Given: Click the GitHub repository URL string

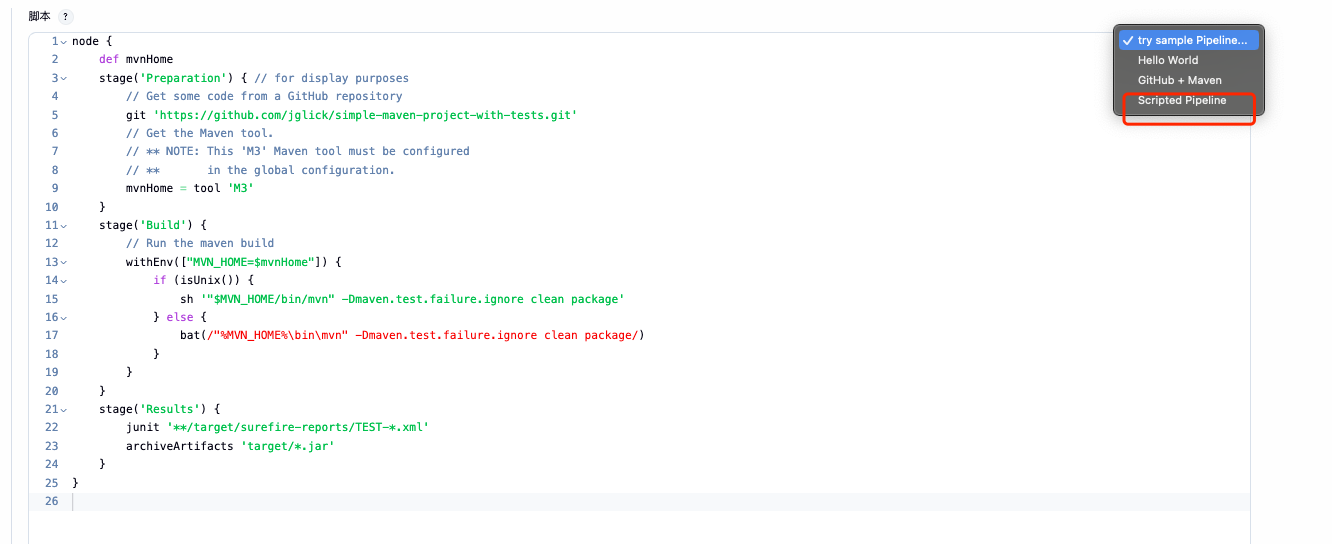Looking at the screenshot, I should click(365, 115).
